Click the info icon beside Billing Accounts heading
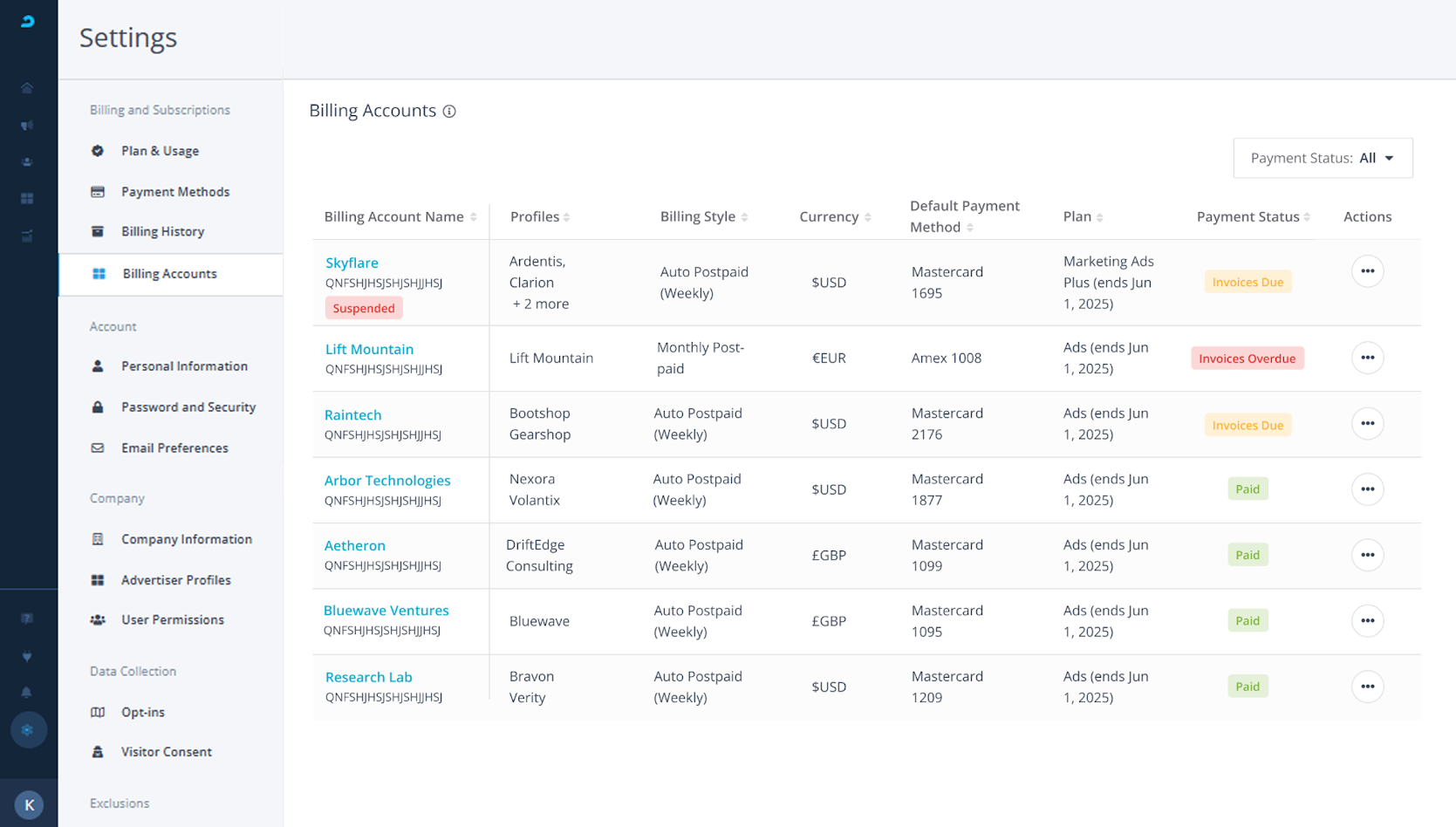Screen dimensions: 1456x827 [449, 112]
